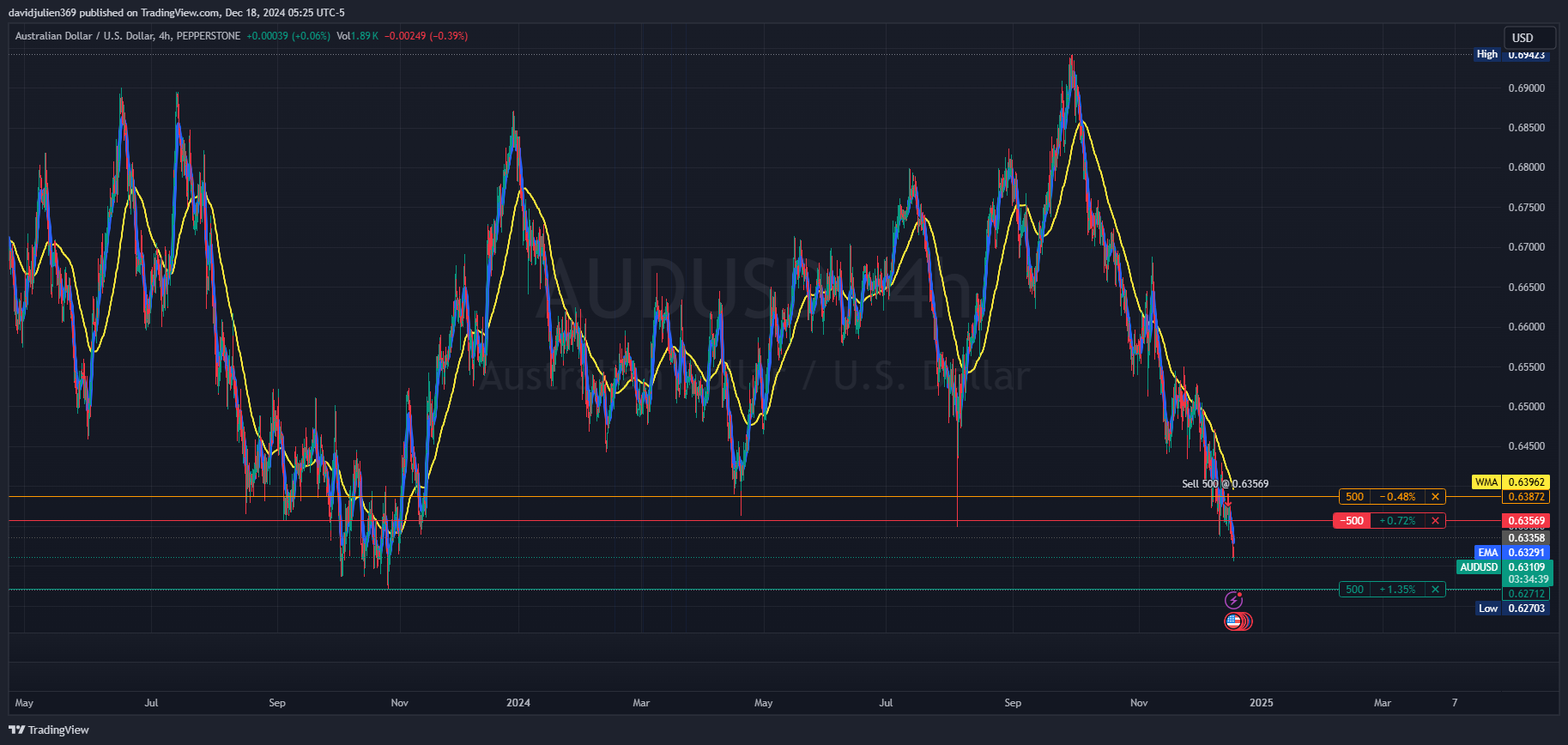Screen dimensions: 1568x745
Task: Click the 0.63109 current price value
Action: [1527, 567]
